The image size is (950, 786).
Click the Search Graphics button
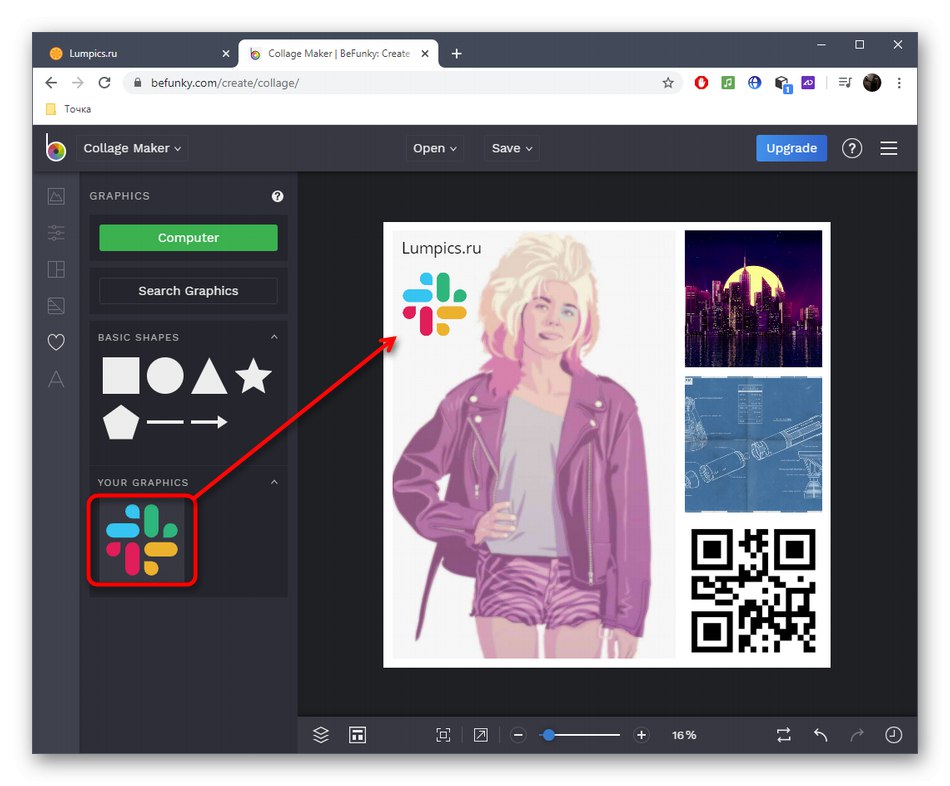(188, 291)
